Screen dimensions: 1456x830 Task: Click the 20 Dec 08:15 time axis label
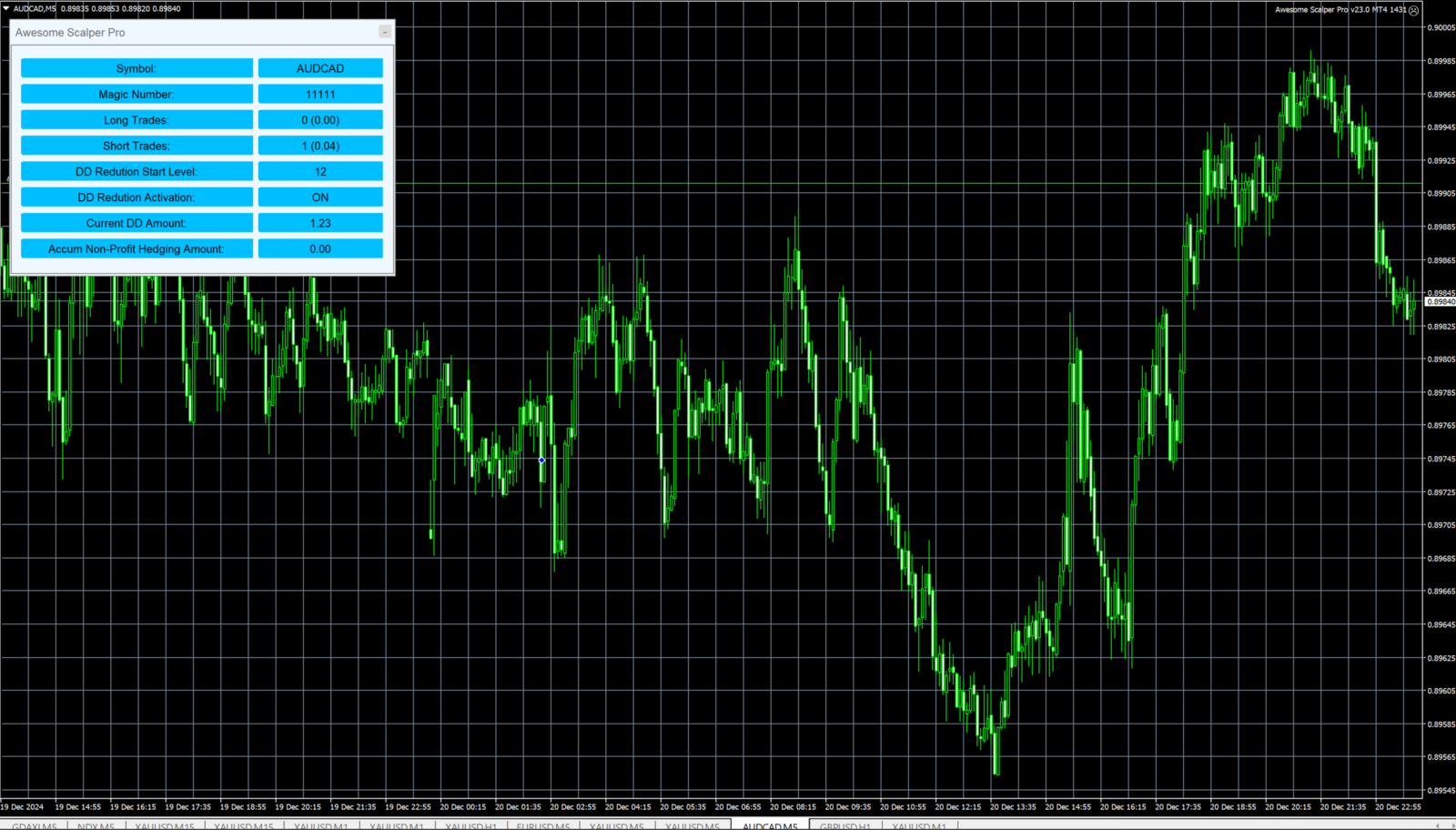(793, 806)
